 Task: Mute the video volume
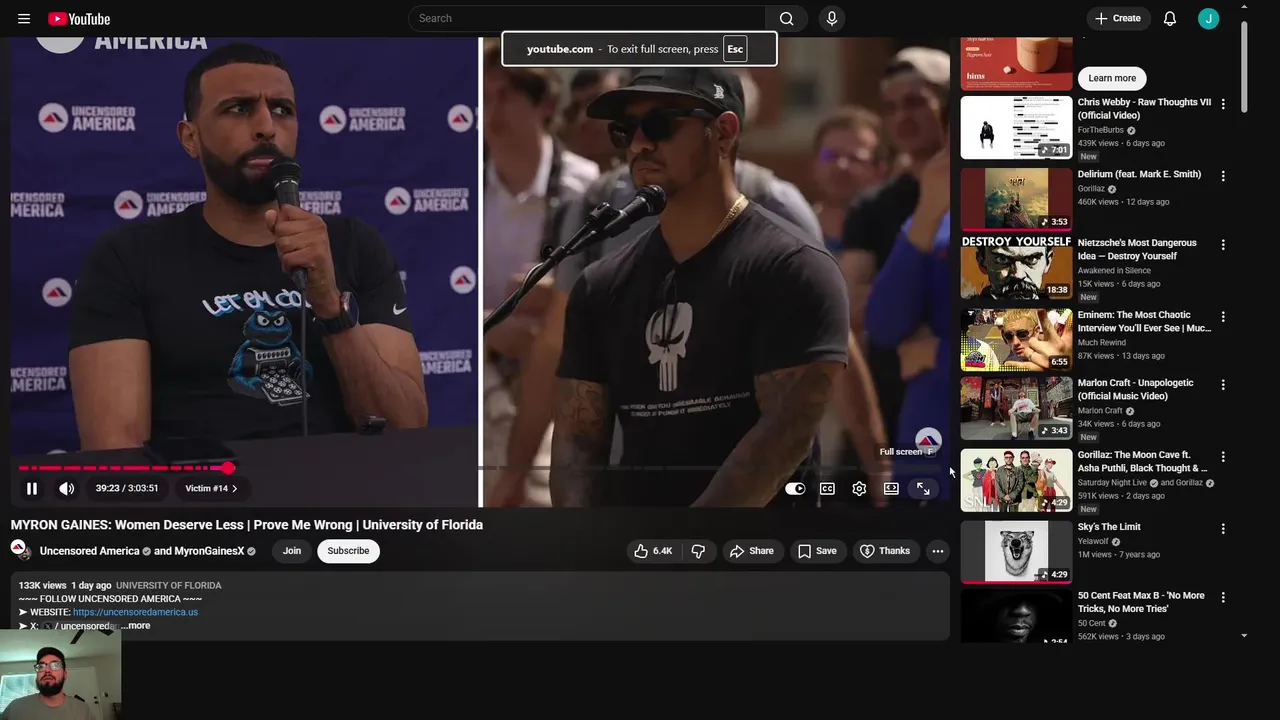[67, 488]
